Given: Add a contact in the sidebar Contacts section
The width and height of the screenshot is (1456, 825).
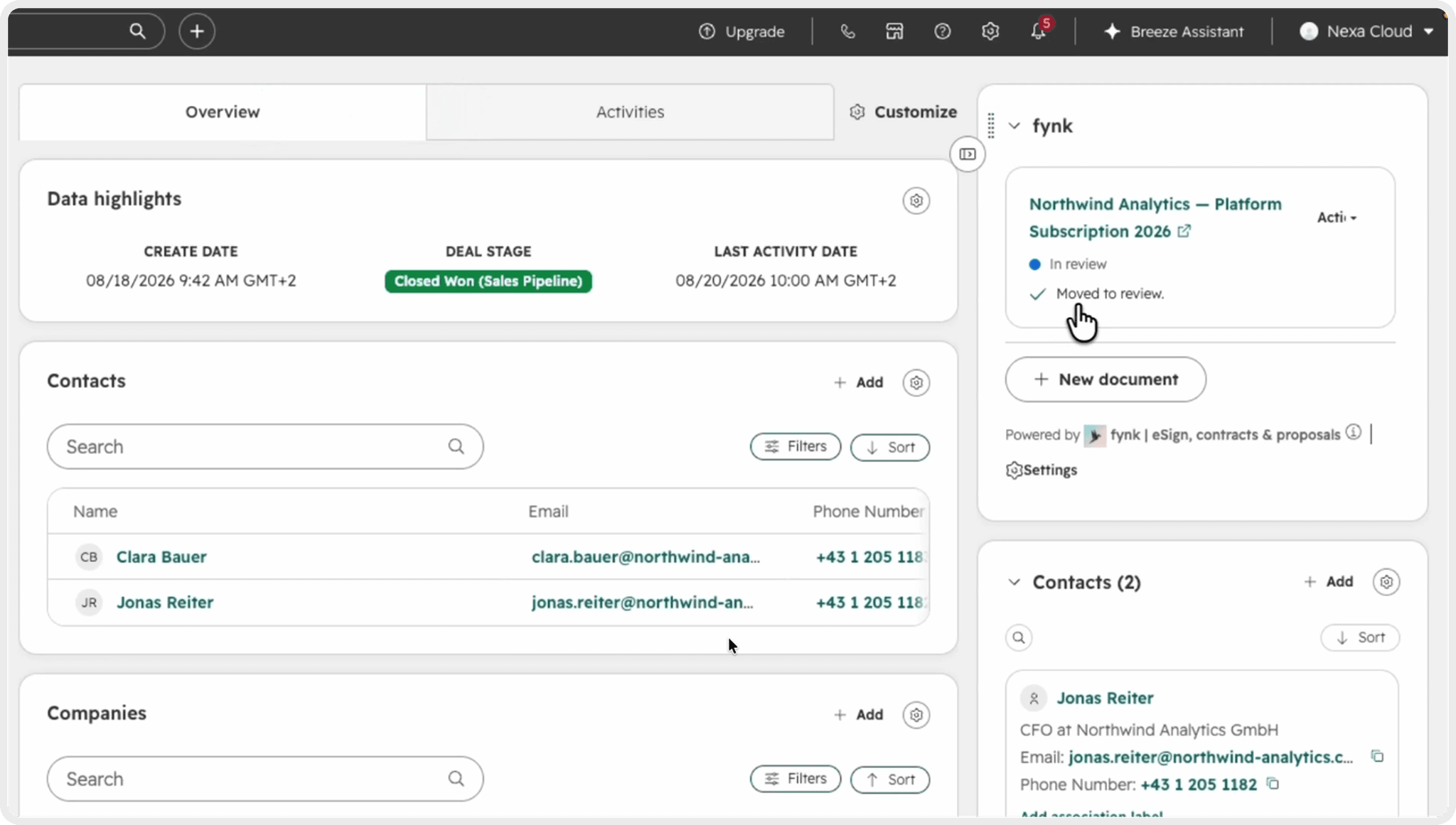Looking at the screenshot, I should pos(1329,582).
